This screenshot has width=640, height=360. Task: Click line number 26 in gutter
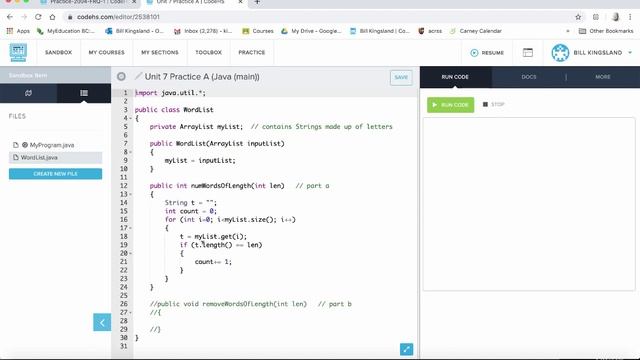click(124, 304)
